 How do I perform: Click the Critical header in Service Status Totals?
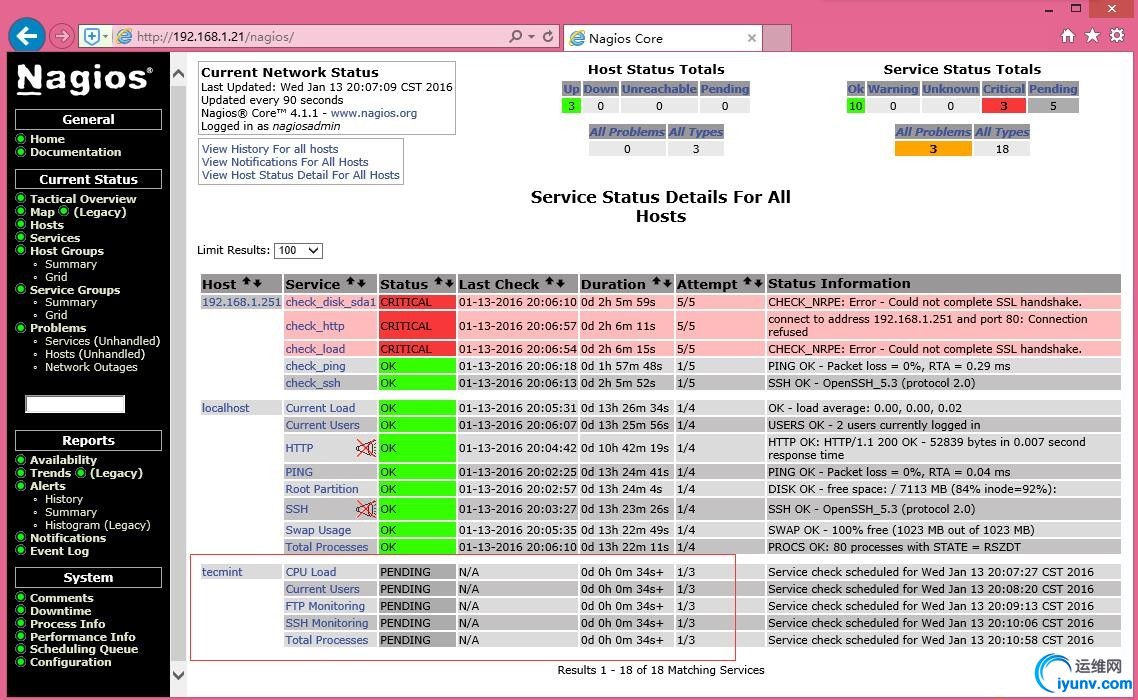point(1004,89)
